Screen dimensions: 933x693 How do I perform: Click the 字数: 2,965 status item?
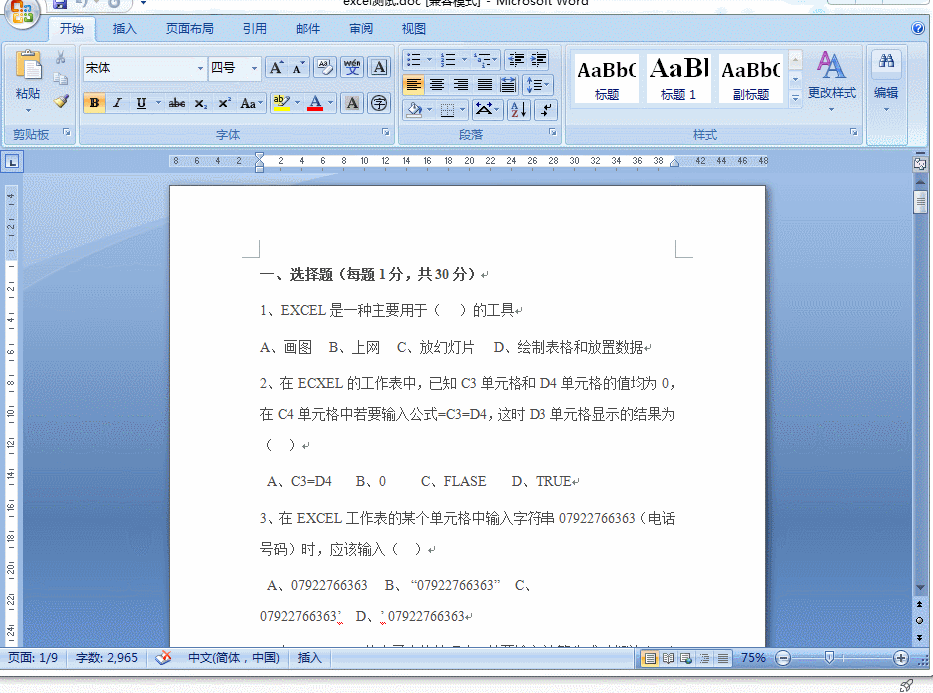click(107, 658)
